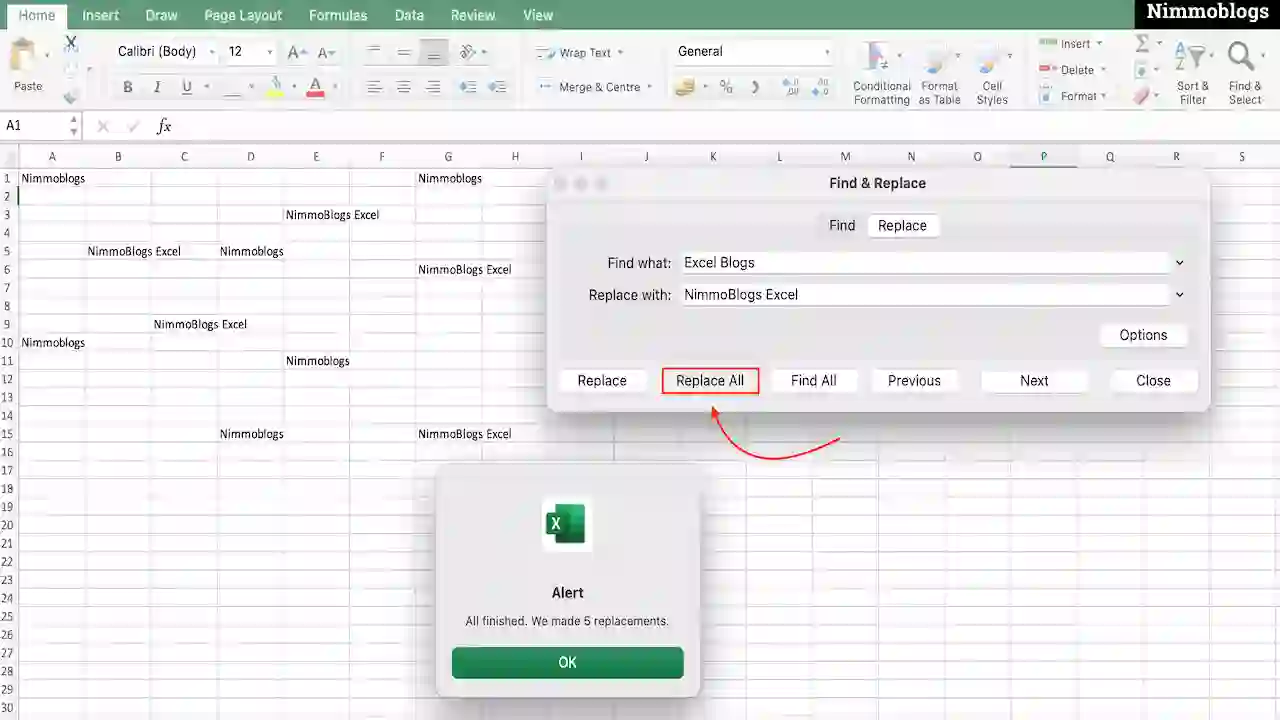Screen dimensions: 1280x720
Task: Decrease font size with the small A icon
Action: pos(326,52)
